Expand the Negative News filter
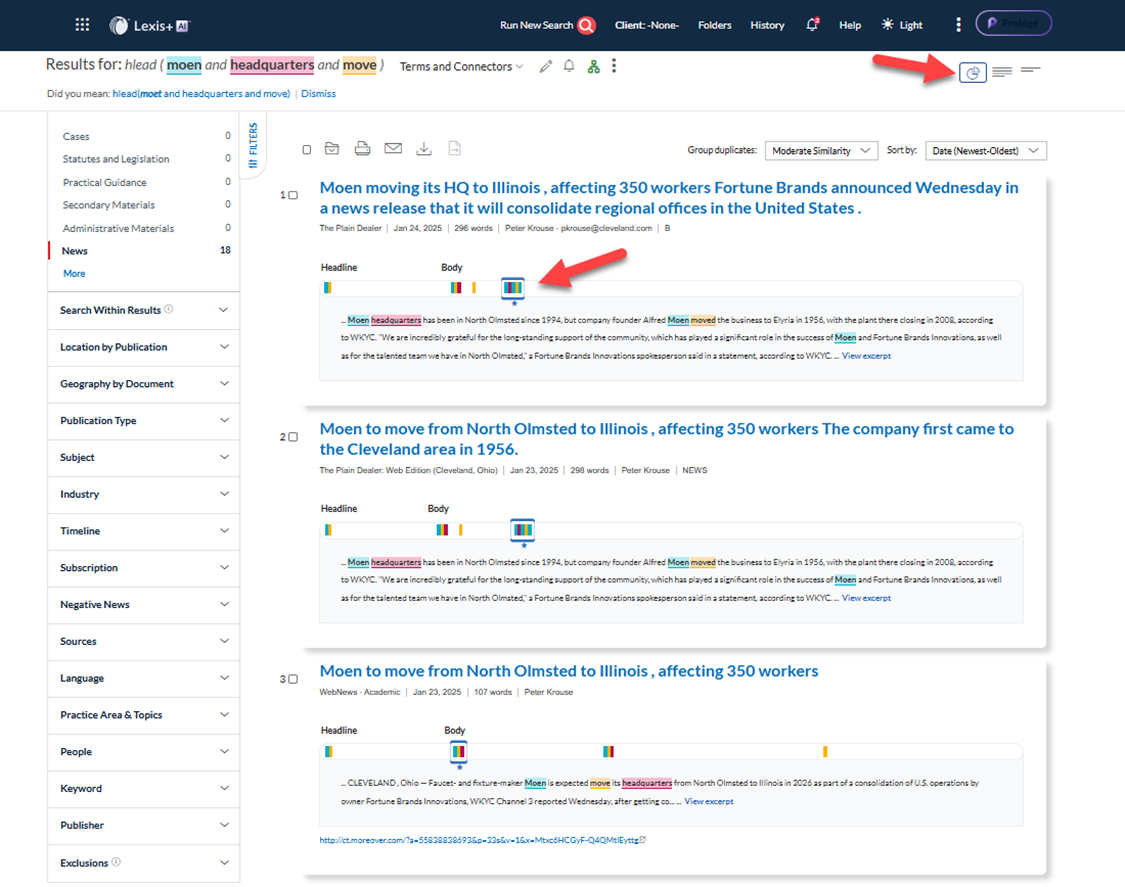1125x887 pixels. 143,605
